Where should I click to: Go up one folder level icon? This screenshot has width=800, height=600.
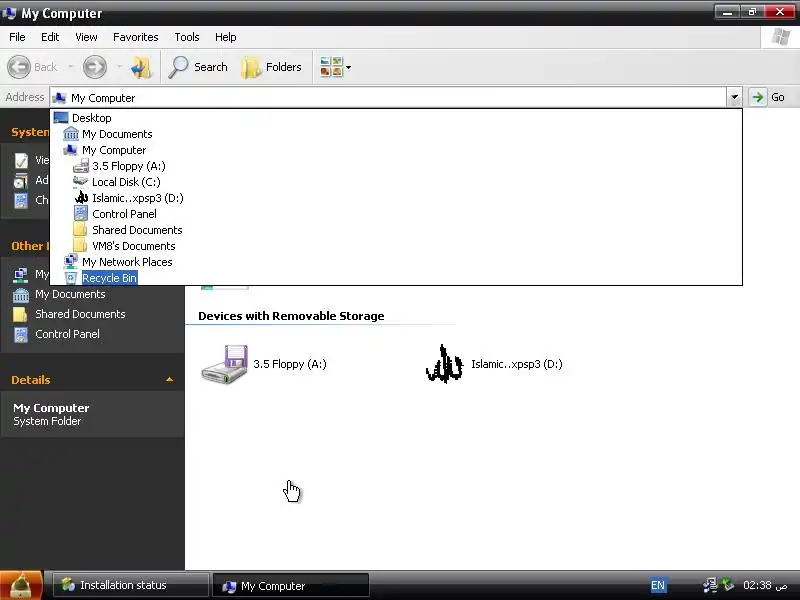141,67
